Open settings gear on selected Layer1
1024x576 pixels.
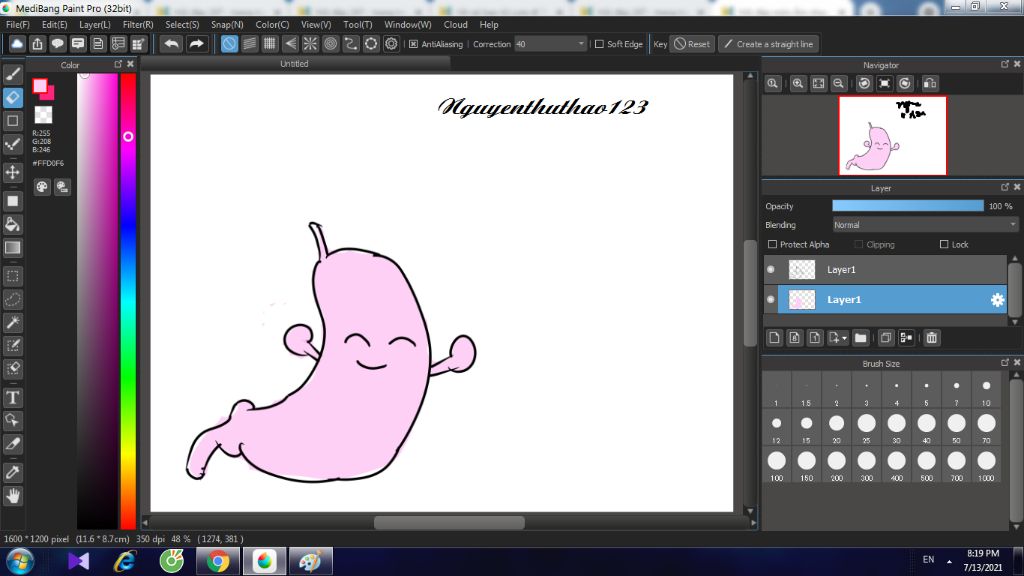pos(997,300)
